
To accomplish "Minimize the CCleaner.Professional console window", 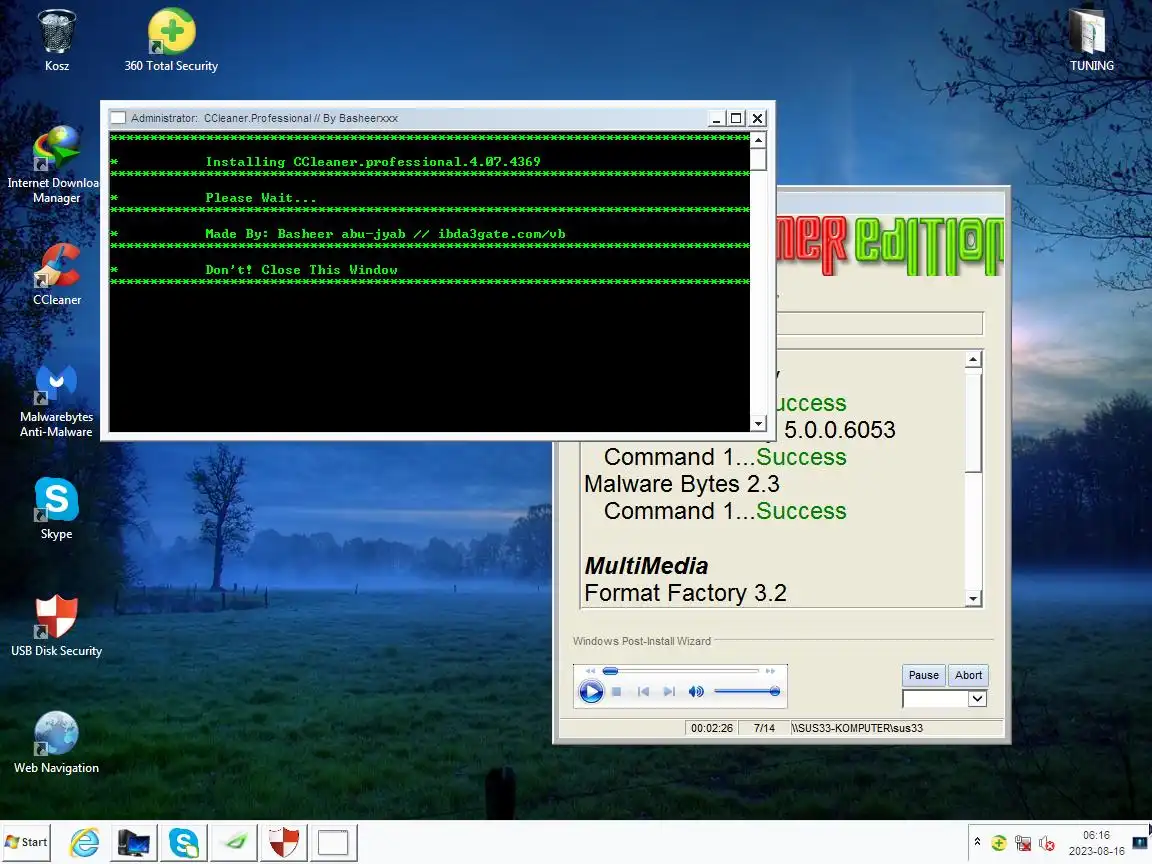I will pos(716,118).
